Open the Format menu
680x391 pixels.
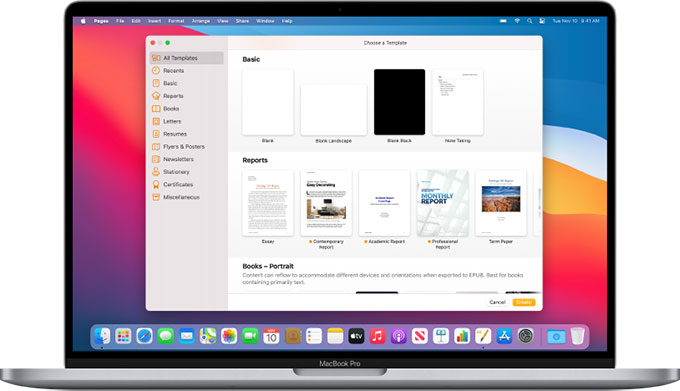[x=176, y=21]
